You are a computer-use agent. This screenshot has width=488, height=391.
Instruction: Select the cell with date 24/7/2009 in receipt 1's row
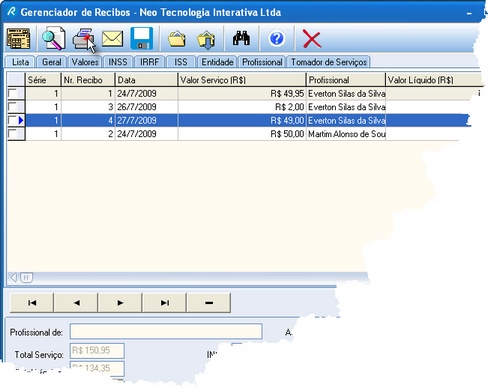pos(146,93)
